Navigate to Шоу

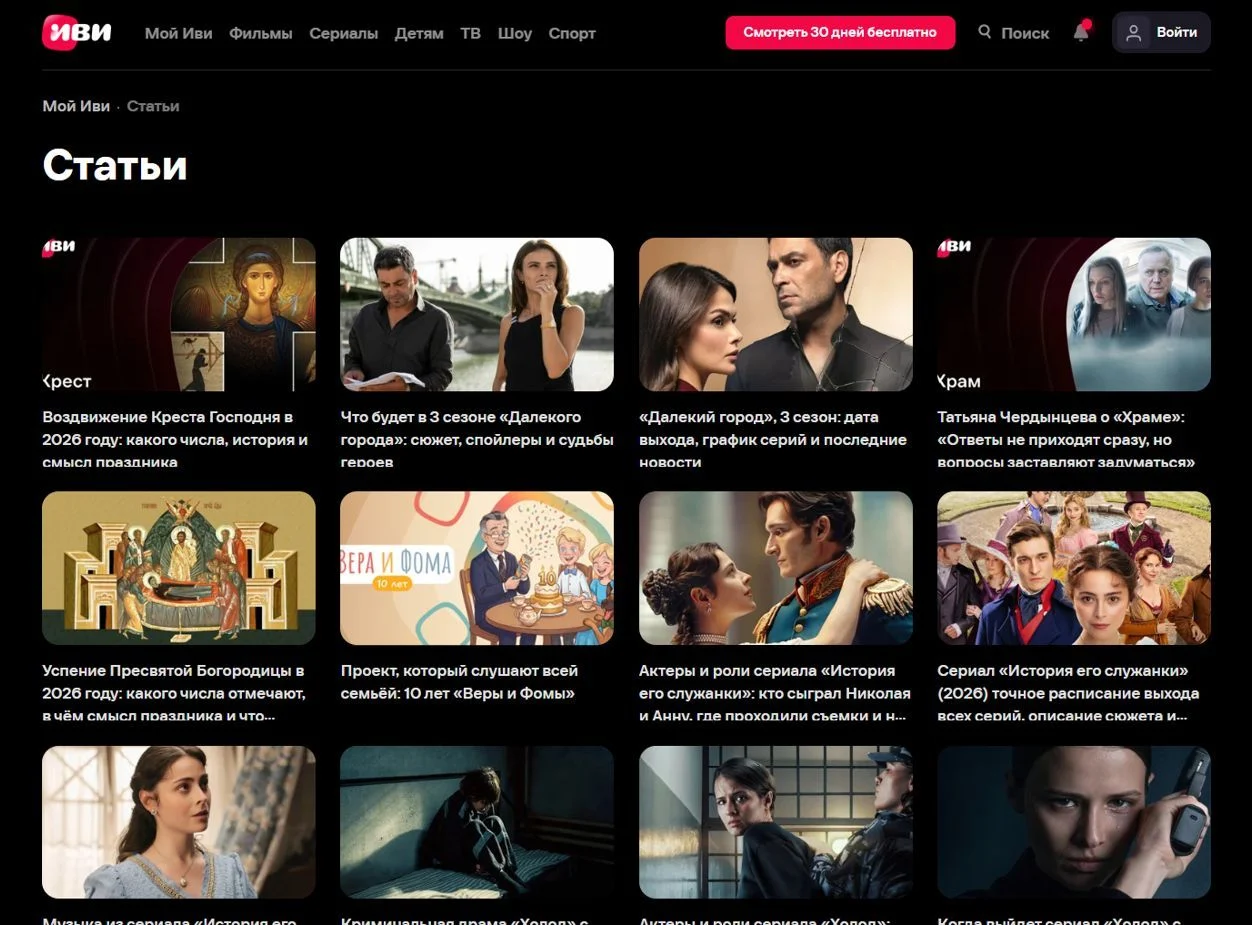pos(515,33)
